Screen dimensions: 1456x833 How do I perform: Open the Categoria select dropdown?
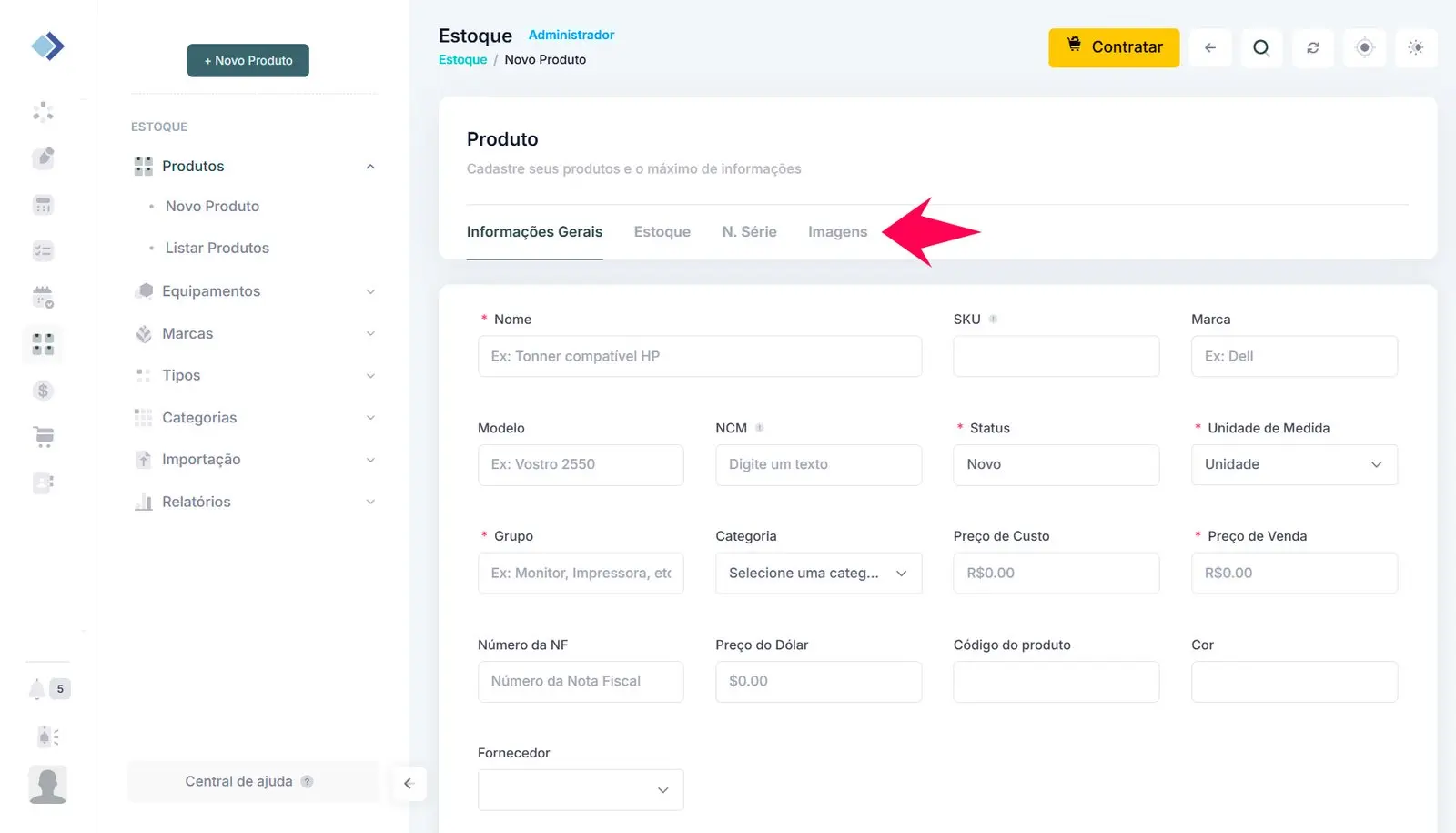pyautogui.click(x=817, y=574)
